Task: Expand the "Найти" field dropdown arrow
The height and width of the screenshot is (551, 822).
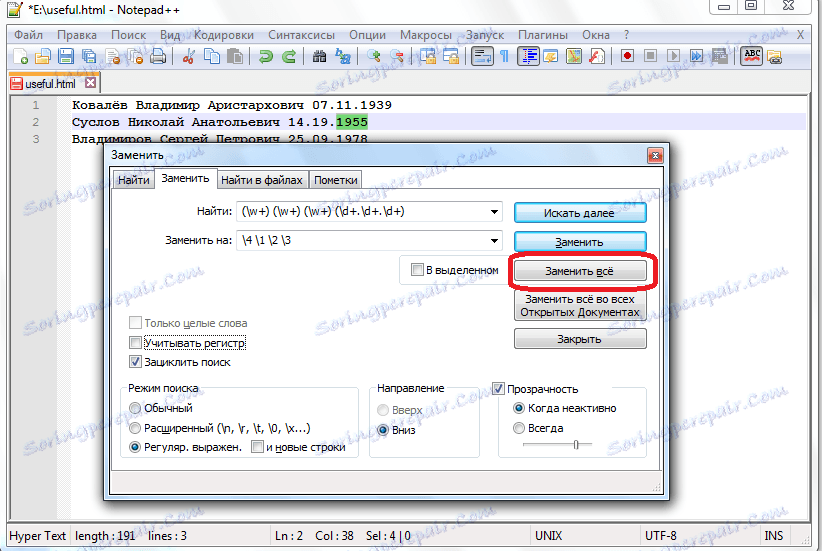Action: coord(494,212)
